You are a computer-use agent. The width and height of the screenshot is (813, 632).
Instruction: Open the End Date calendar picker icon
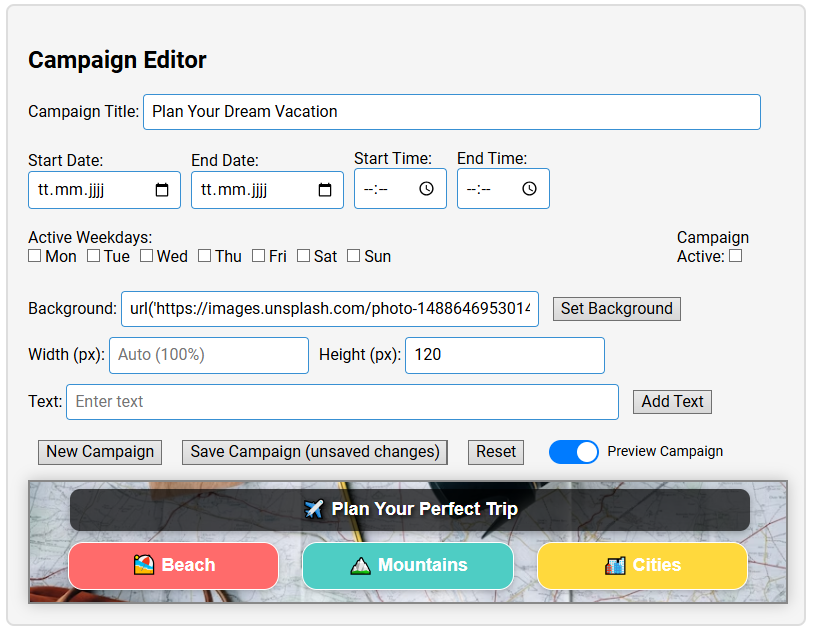[325, 190]
